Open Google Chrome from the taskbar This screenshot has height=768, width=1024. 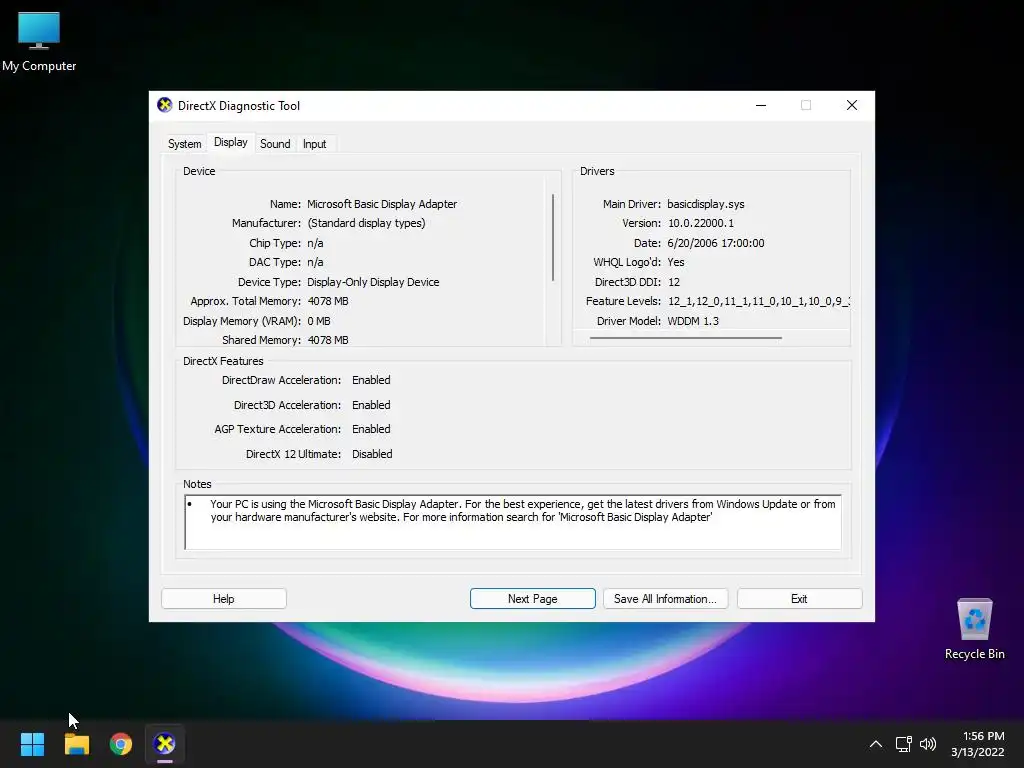pyautogui.click(x=121, y=744)
